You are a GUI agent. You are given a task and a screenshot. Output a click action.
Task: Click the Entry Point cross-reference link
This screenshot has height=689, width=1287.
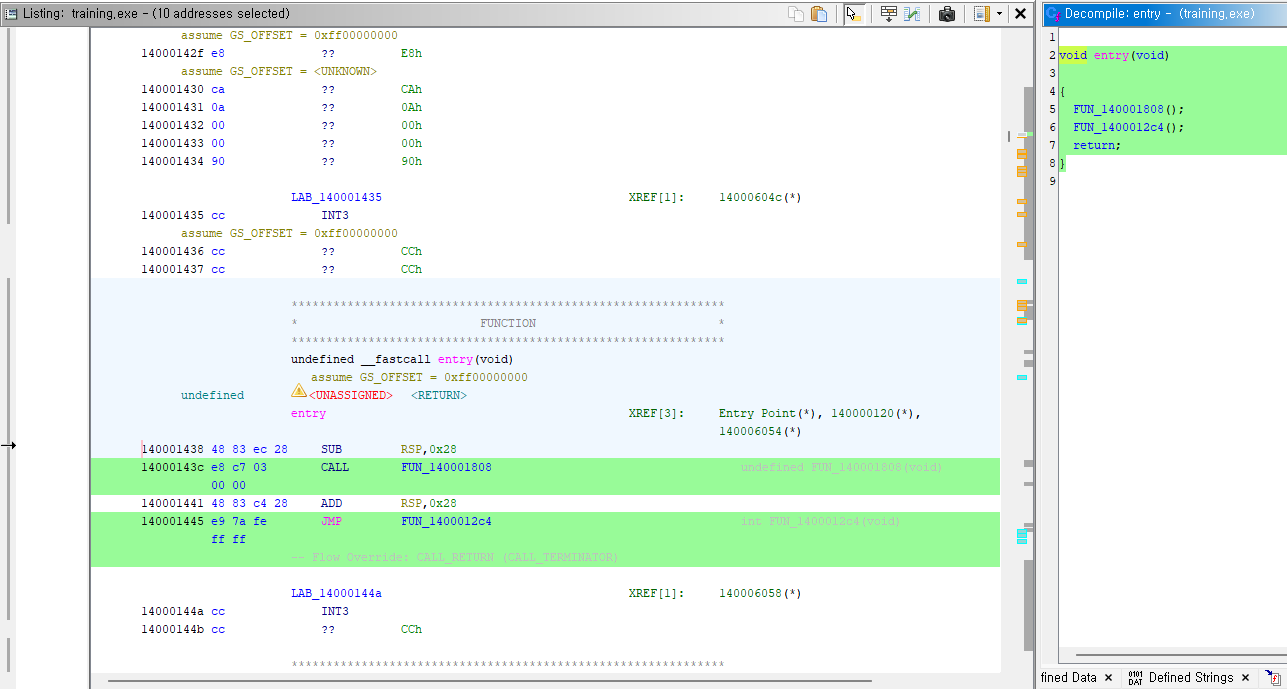tap(753, 413)
